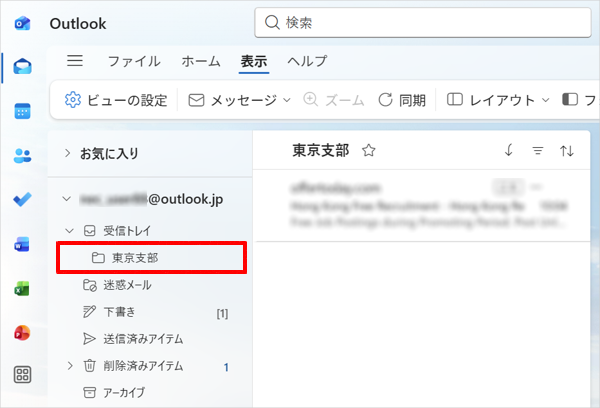Open the 下書き drafts folder

[109, 312]
